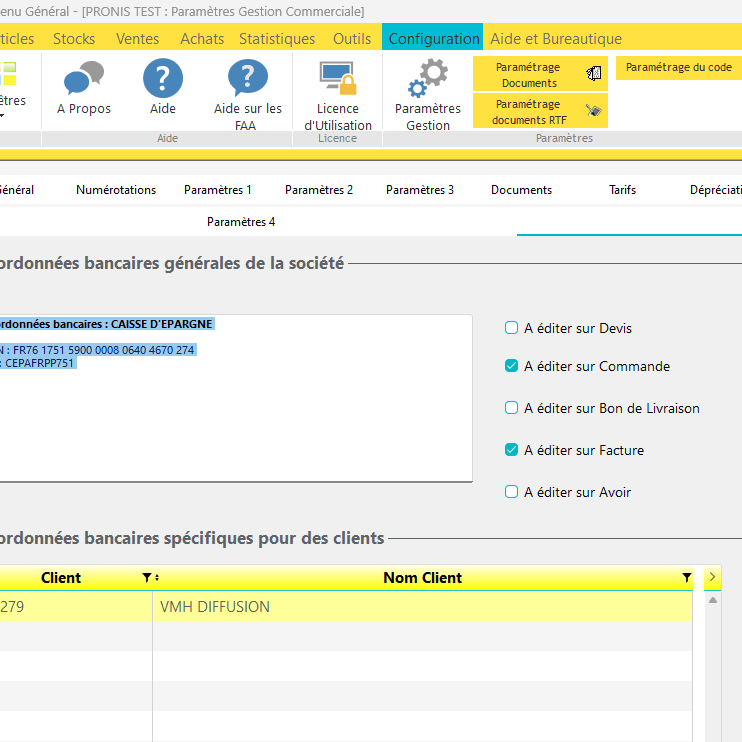Enable A éditer sur Devis checkbox

tap(512, 328)
